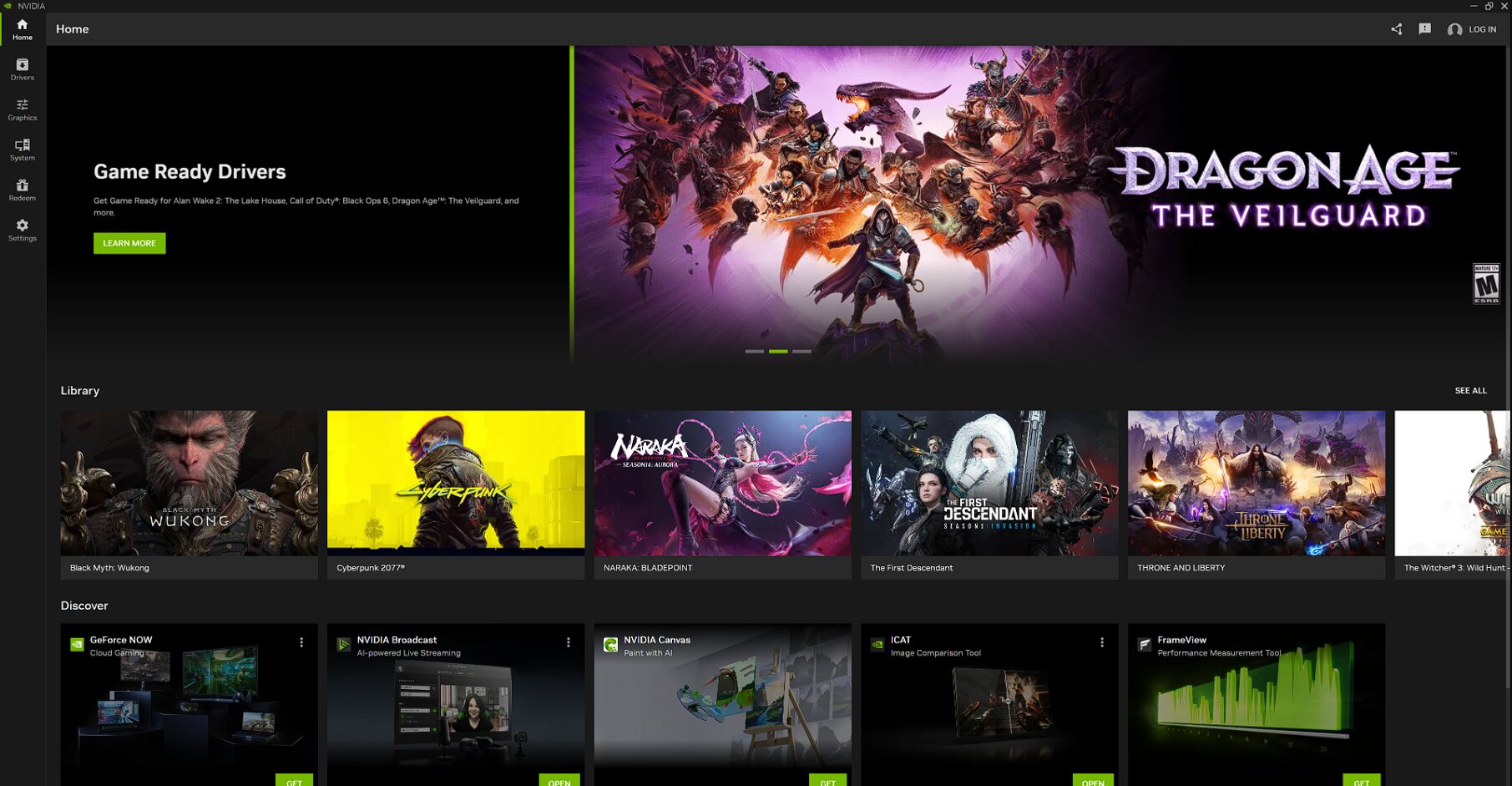
Task: Open the Redeem gift section
Action: coord(23,190)
